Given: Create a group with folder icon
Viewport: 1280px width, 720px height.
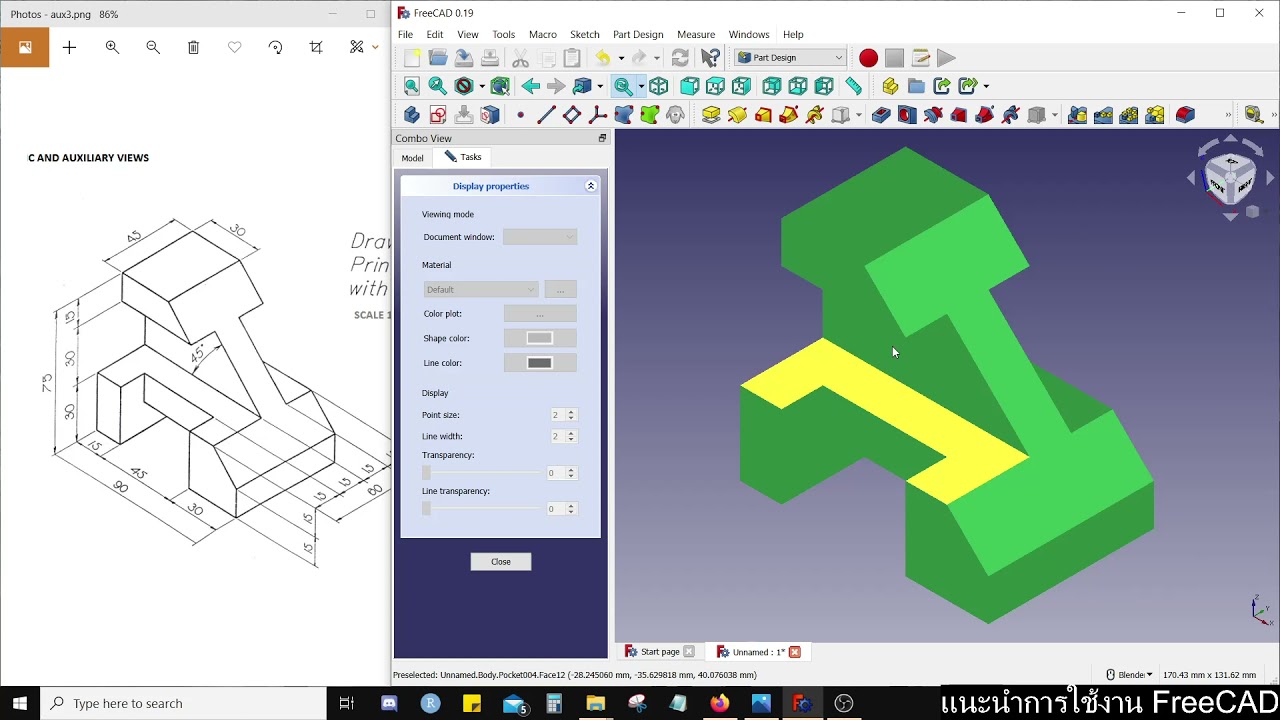Looking at the screenshot, I should 916,86.
